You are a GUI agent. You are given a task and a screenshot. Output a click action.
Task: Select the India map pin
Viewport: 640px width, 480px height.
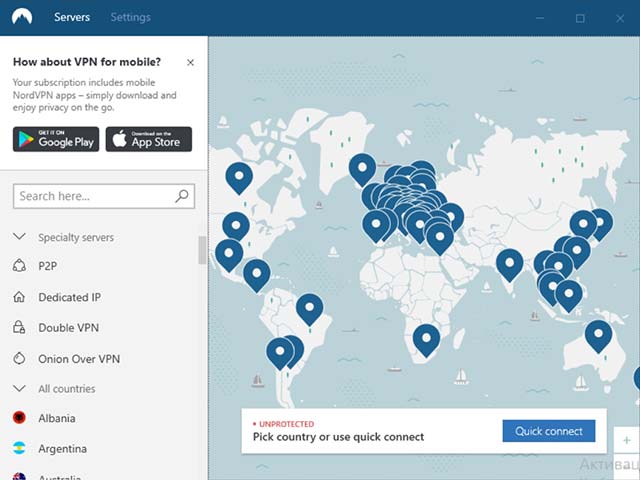510,265
